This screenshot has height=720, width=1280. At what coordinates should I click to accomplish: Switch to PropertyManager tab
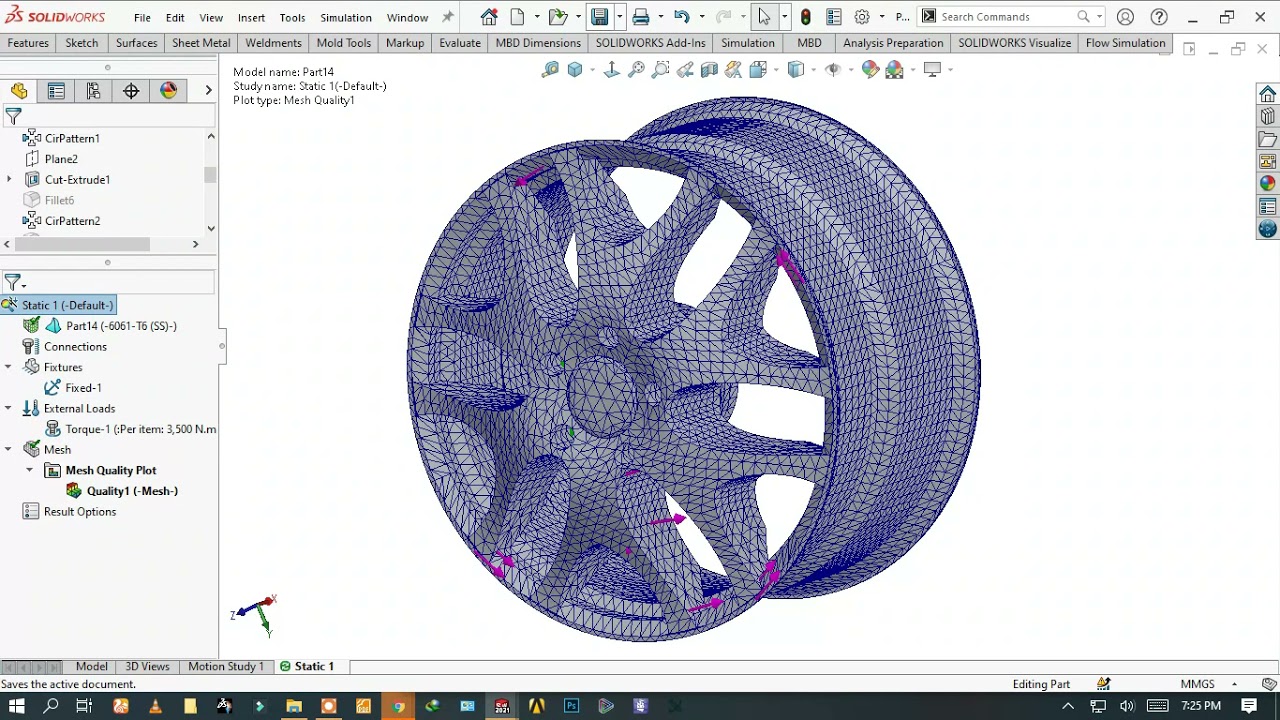point(56,91)
